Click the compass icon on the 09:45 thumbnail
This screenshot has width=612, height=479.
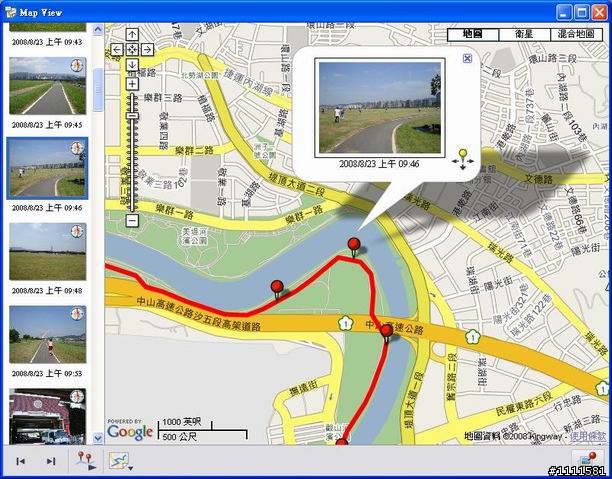point(77,66)
